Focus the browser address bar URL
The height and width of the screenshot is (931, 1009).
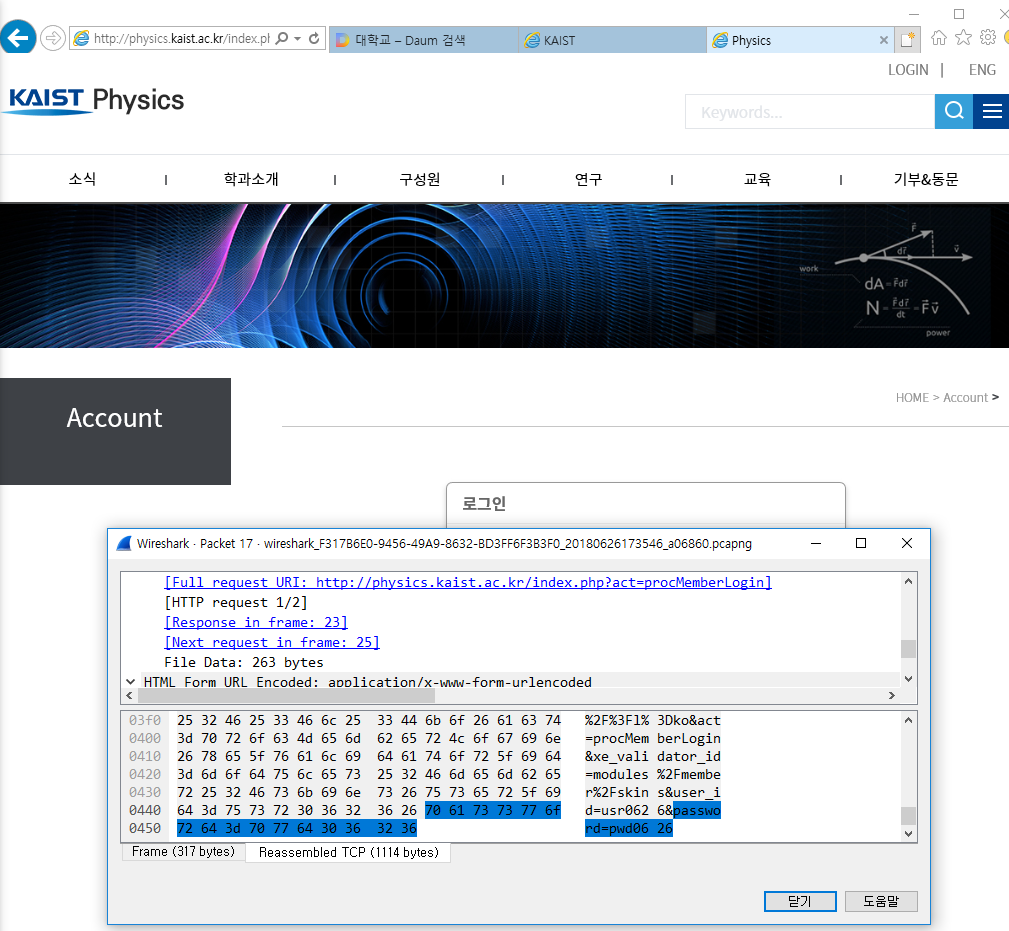(x=181, y=39)
